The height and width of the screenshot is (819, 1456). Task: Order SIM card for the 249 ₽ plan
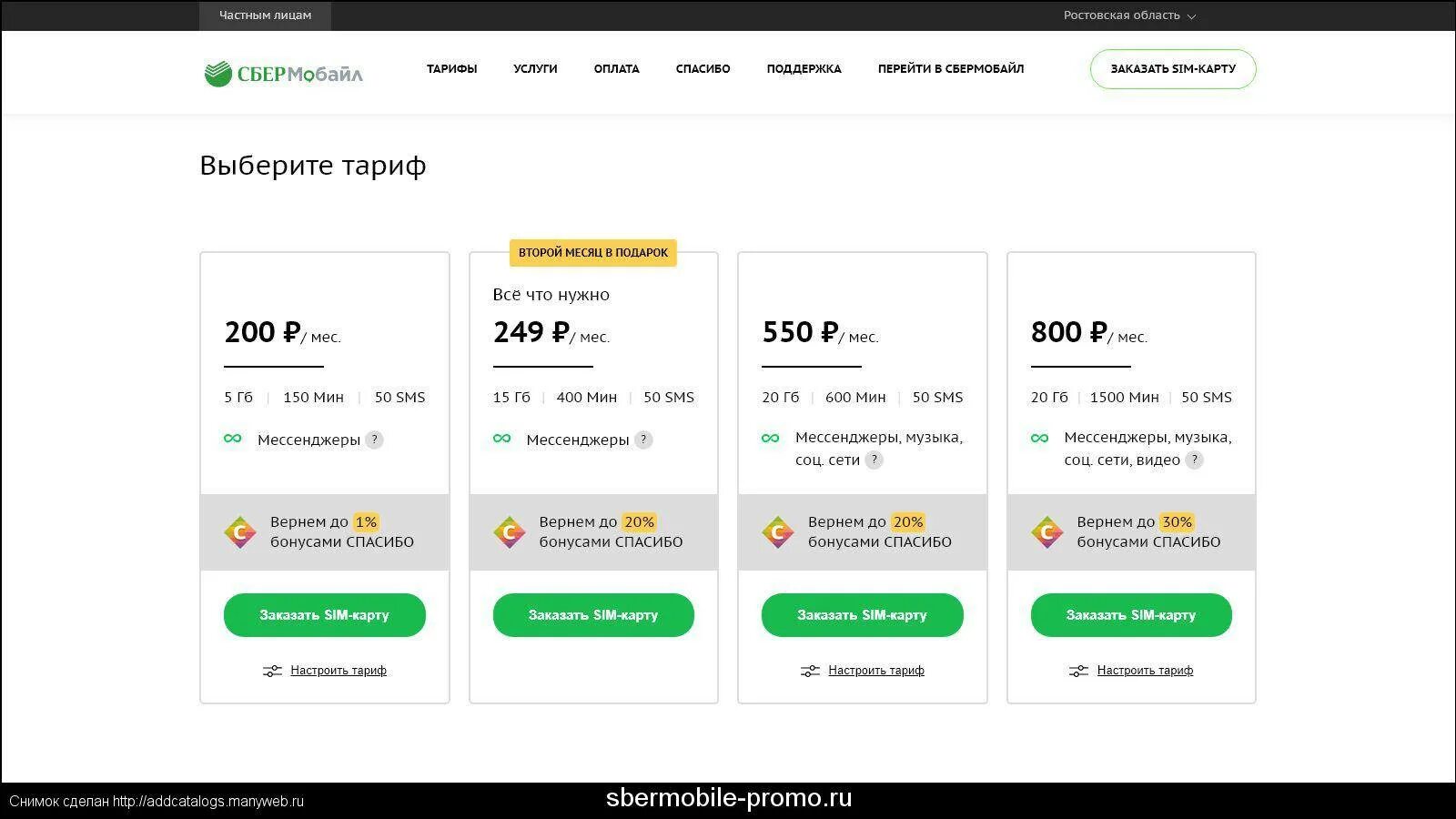click(593, 615)
